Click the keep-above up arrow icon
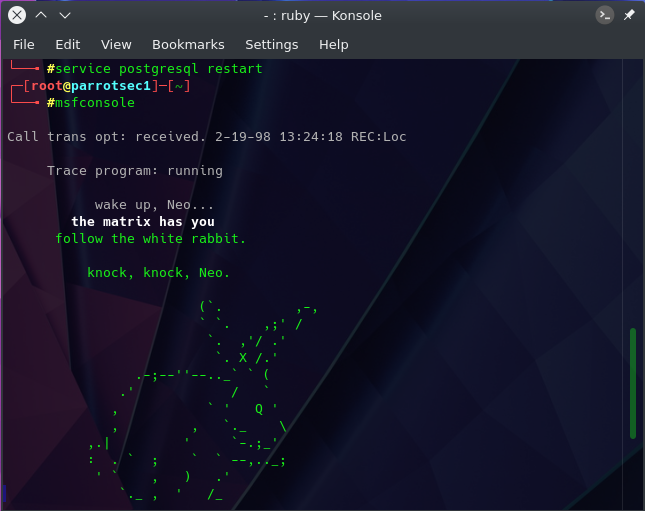Viewport: 645px width, 511px height. click(41, 15)
